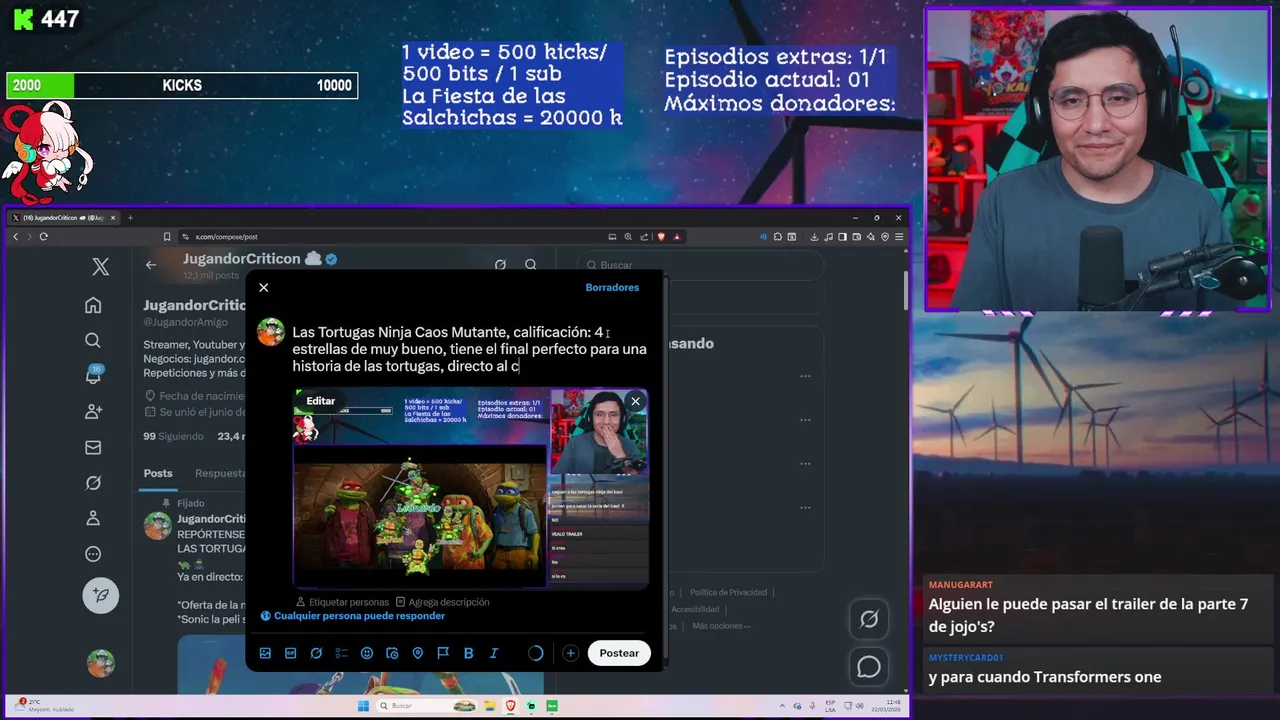1280x720 pixels.
Task: Open Notifications bell with badge
Action: 93,375
